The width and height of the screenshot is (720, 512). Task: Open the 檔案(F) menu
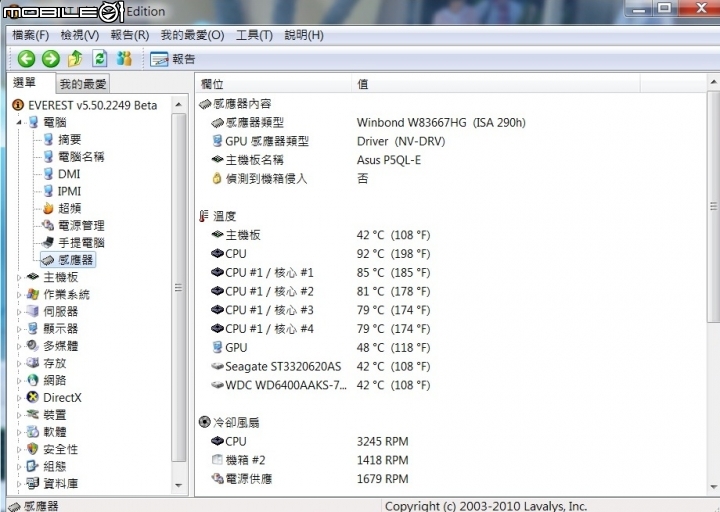[30, 35]
